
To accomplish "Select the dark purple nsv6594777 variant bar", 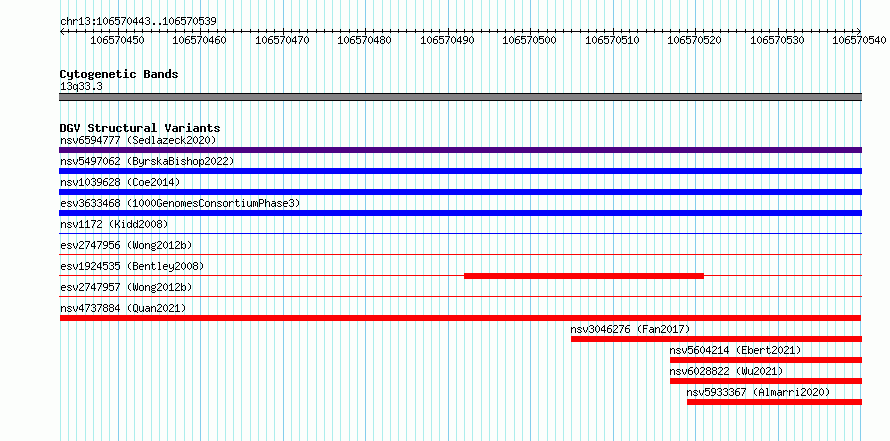I will [460, 150].
